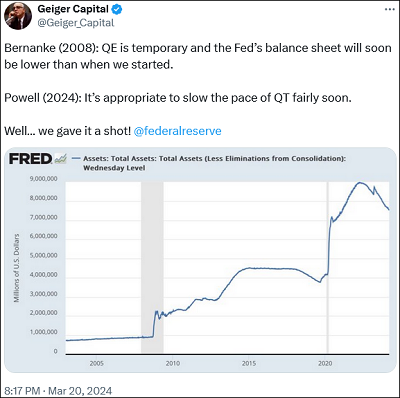This screenshot has height=398, width=400.
Task: Click the 9,000,000 y-axis label
Action: pos(43,179)
